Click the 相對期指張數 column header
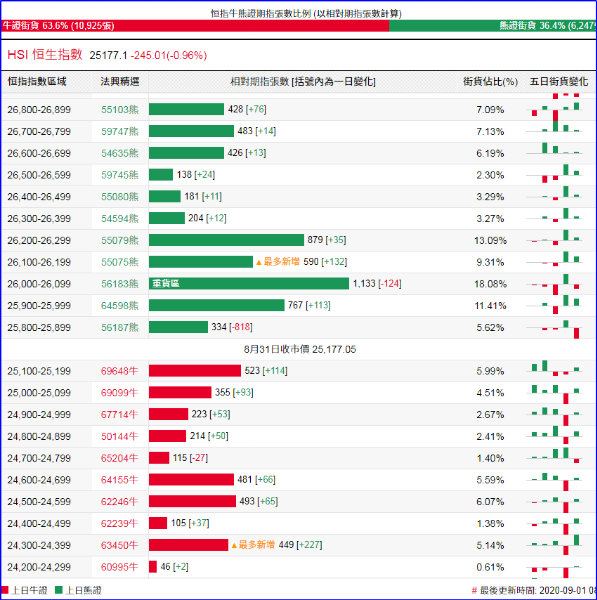The image size is (597, 600). (x=303, y=82)
